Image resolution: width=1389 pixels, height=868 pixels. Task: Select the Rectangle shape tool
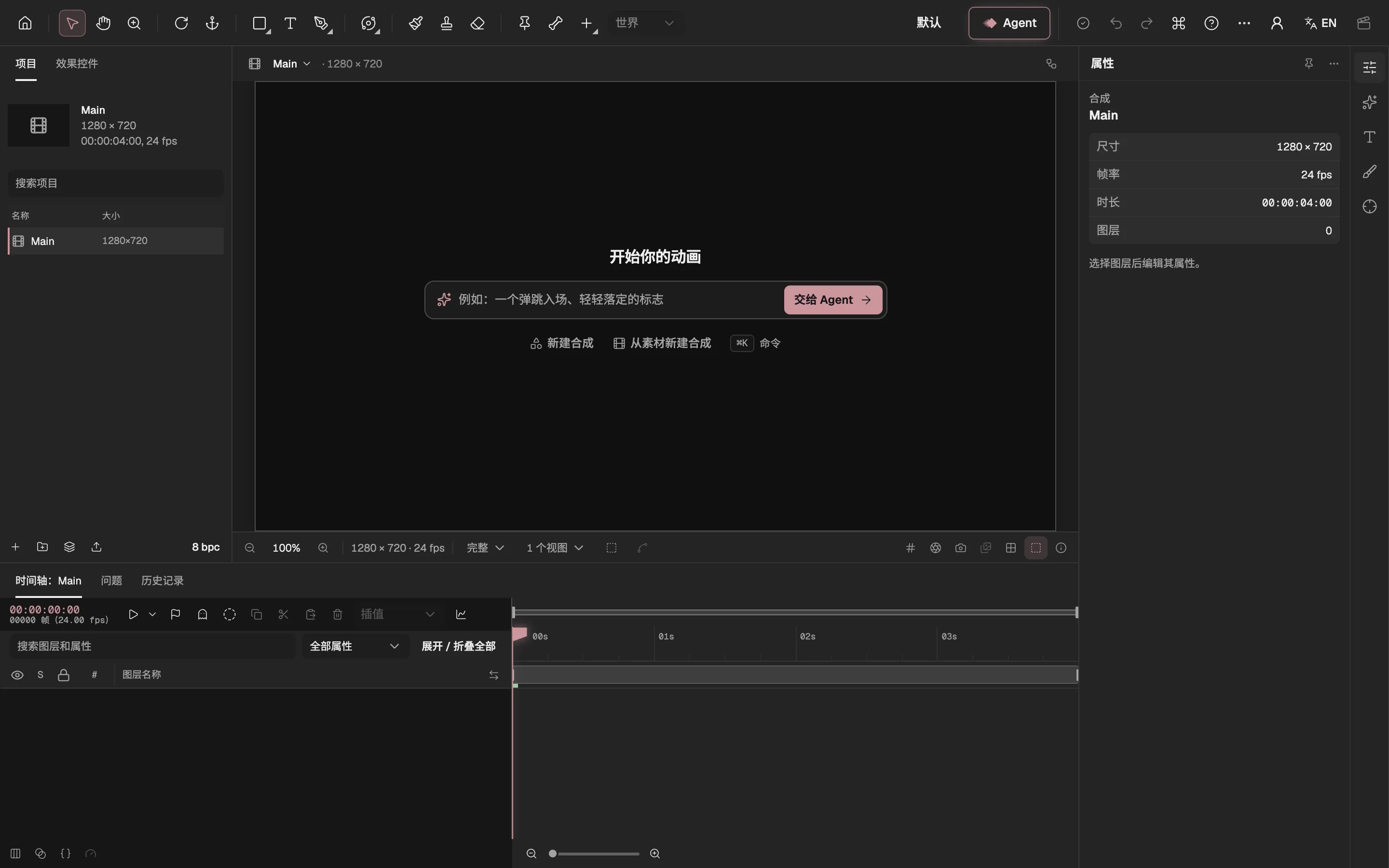(x=259, y=23)
